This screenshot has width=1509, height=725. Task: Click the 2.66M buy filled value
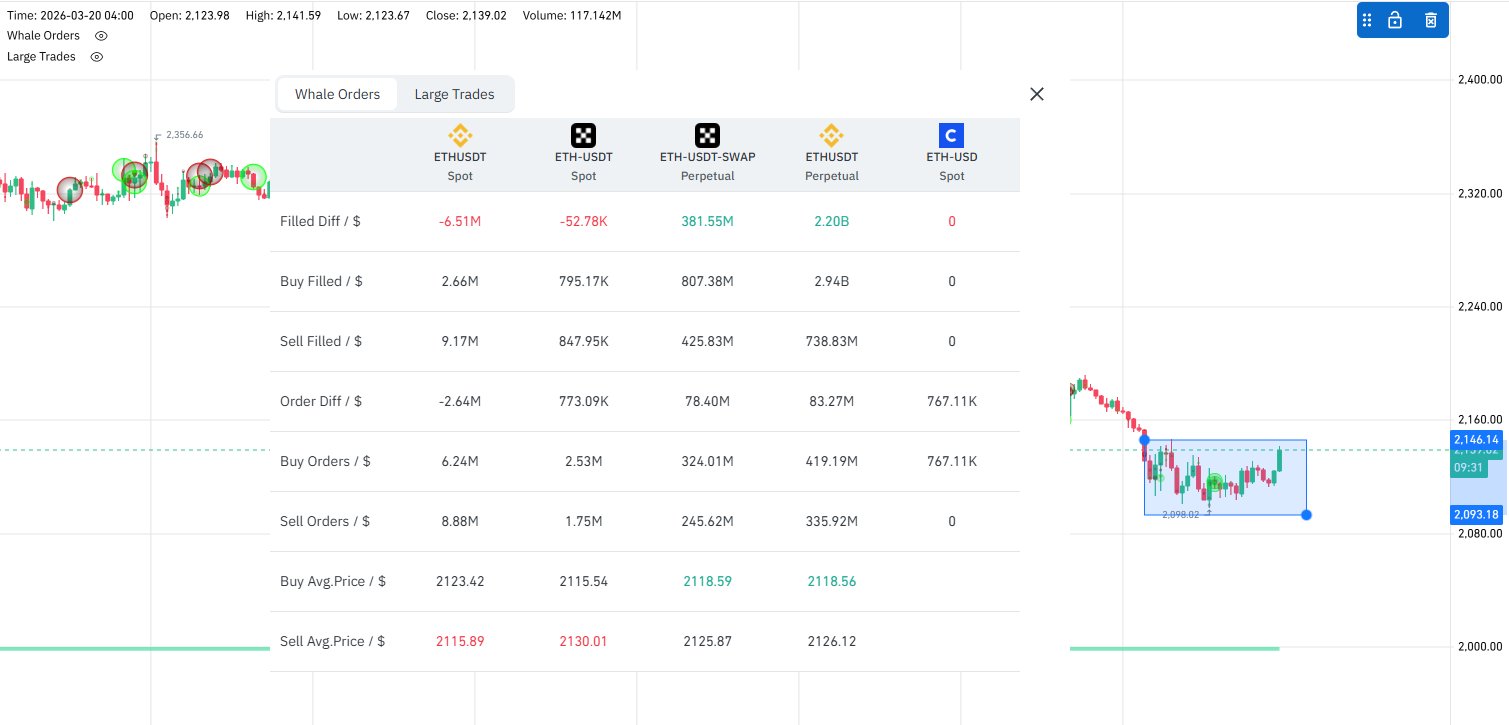coord(460,281)
